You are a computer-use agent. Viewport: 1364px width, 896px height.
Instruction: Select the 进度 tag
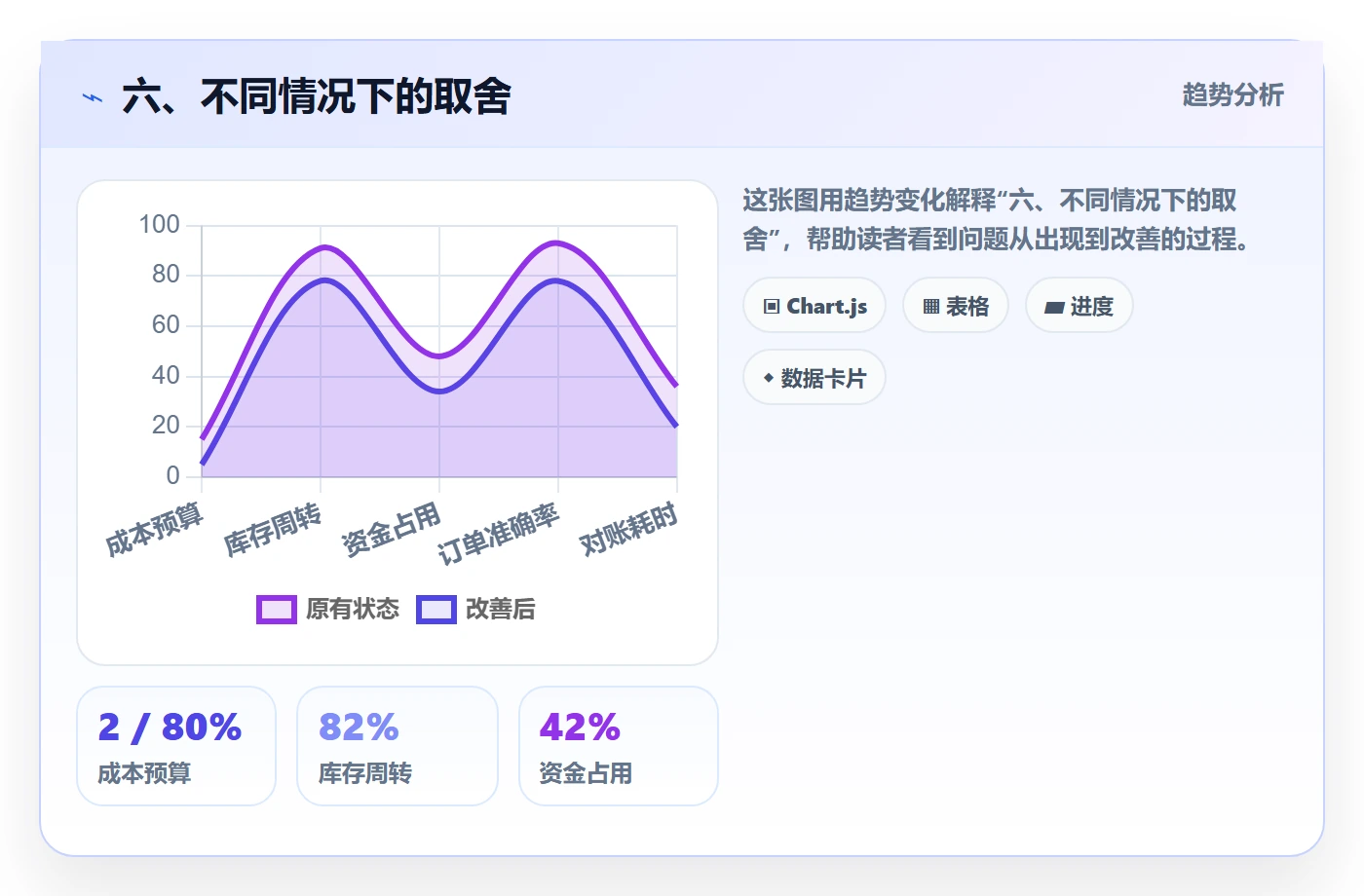[1080, 306]
